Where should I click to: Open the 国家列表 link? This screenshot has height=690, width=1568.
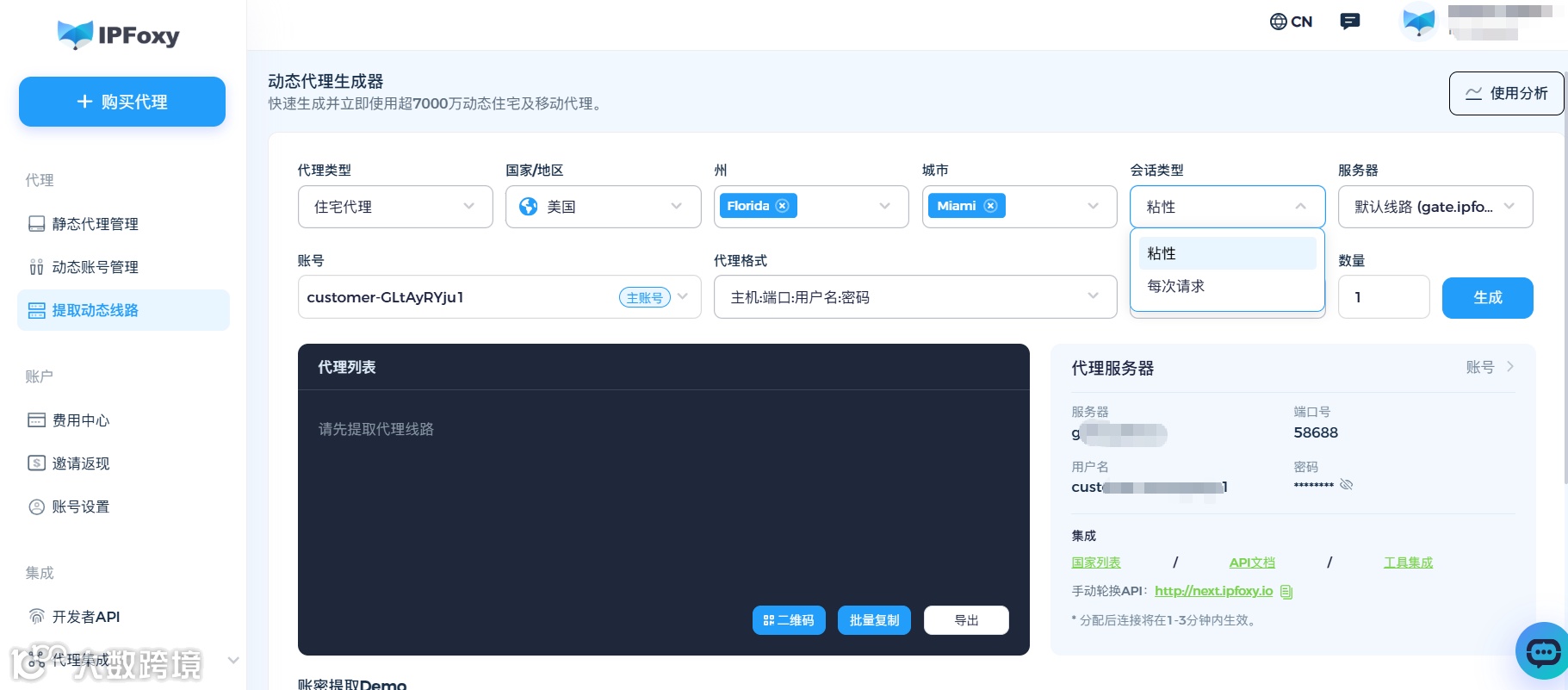pos(1096,563)
